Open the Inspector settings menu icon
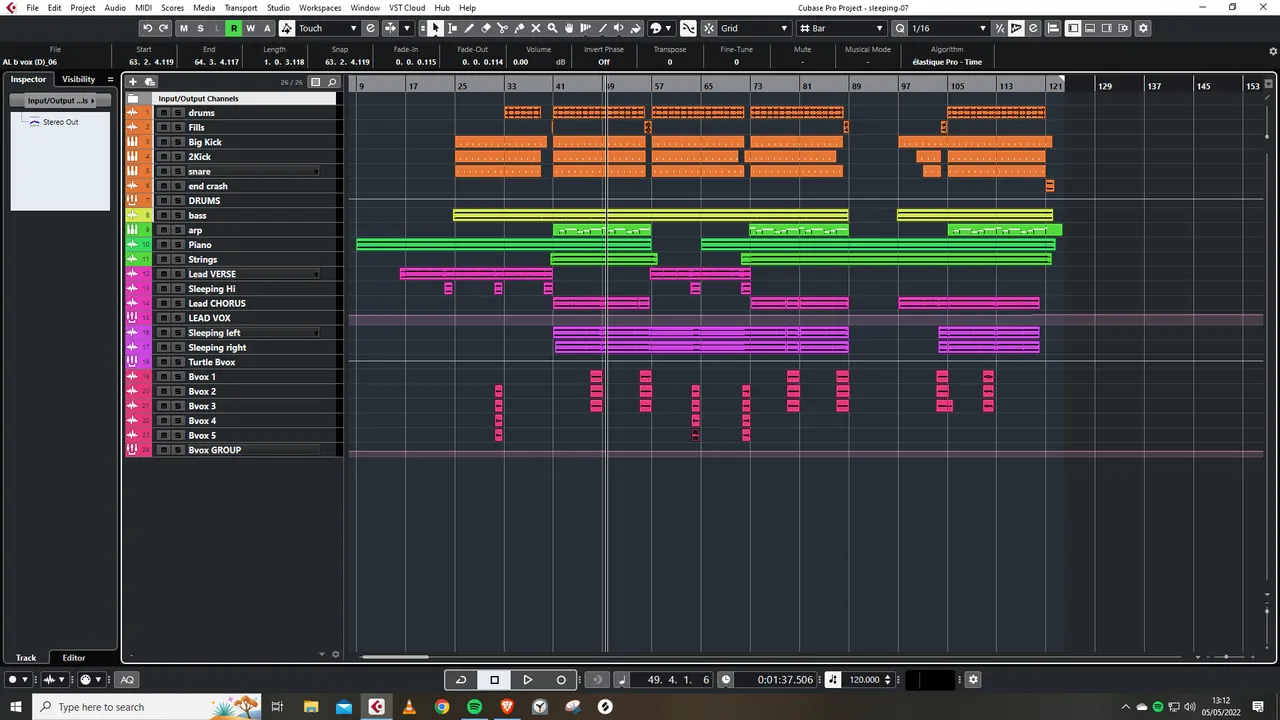 pyautogui.click(x=110, y=79)
